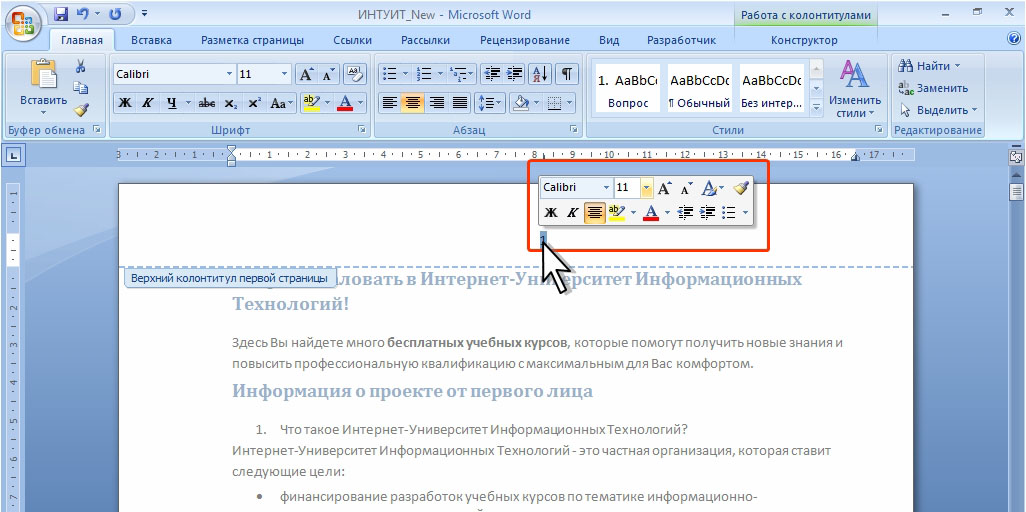Toggle bold Ж in ribbon
1026x512 pixels.
[x=125, y=103]
